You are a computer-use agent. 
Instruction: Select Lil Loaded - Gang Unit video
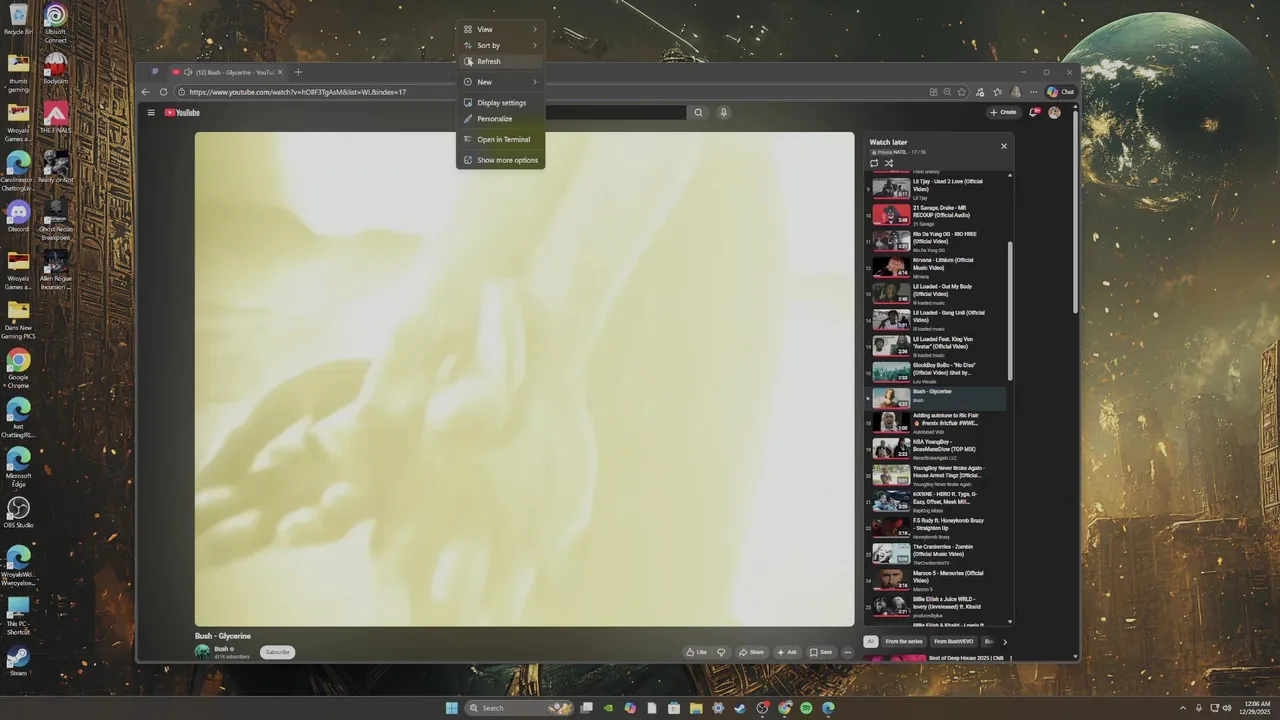click(936, 319)
